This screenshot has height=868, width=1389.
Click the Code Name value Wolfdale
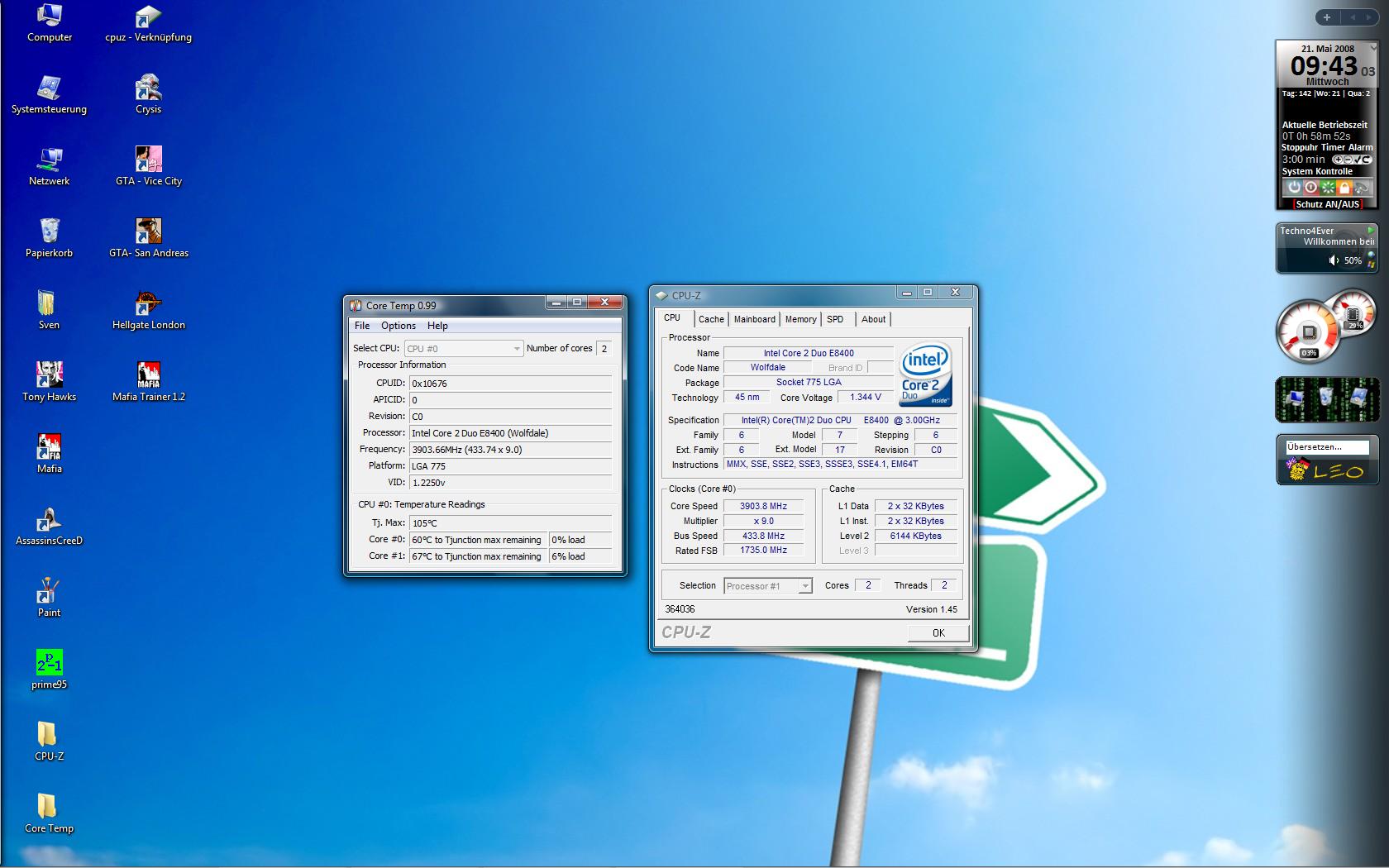768,368
